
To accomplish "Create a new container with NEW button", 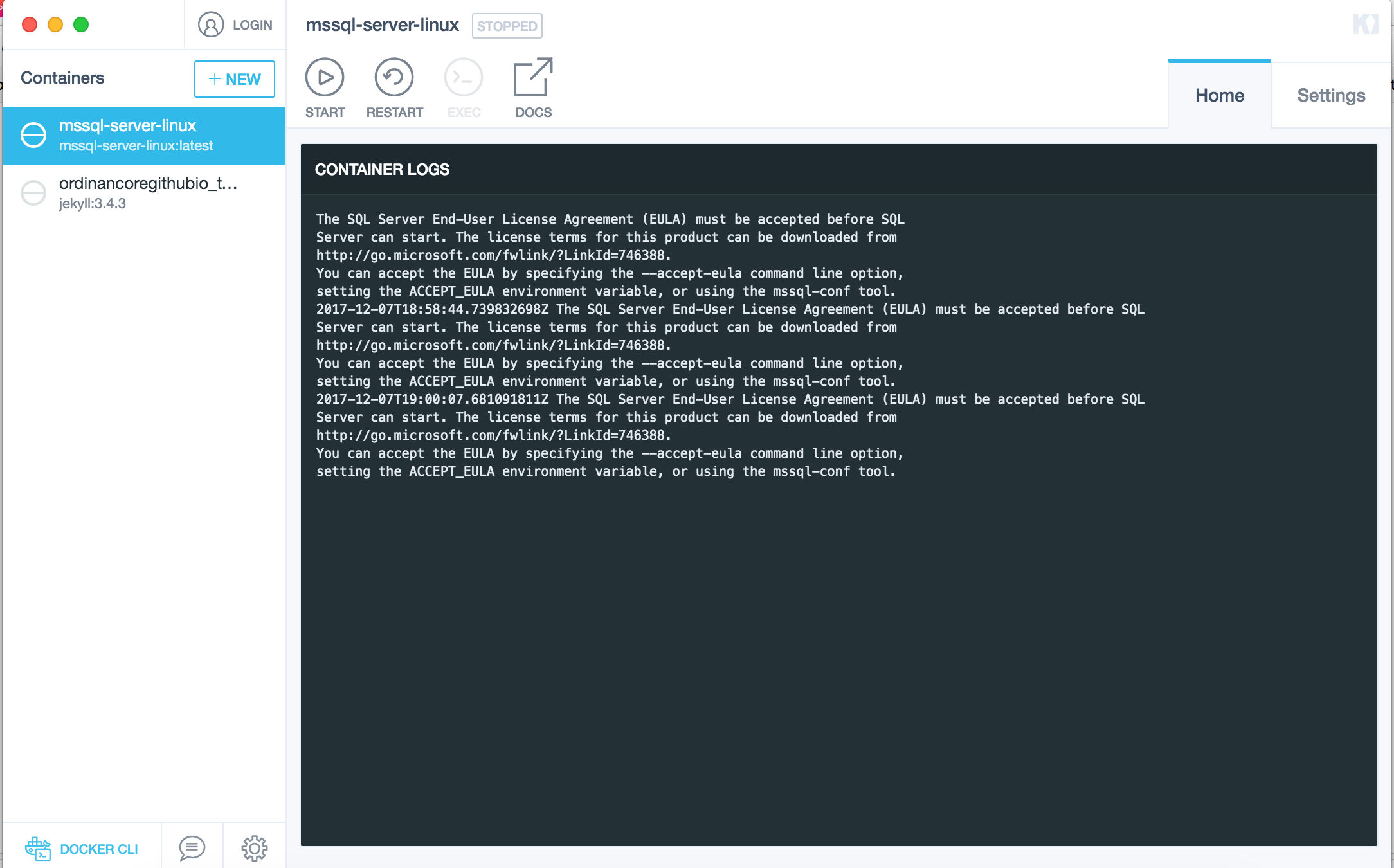I will tap(235, 79).
